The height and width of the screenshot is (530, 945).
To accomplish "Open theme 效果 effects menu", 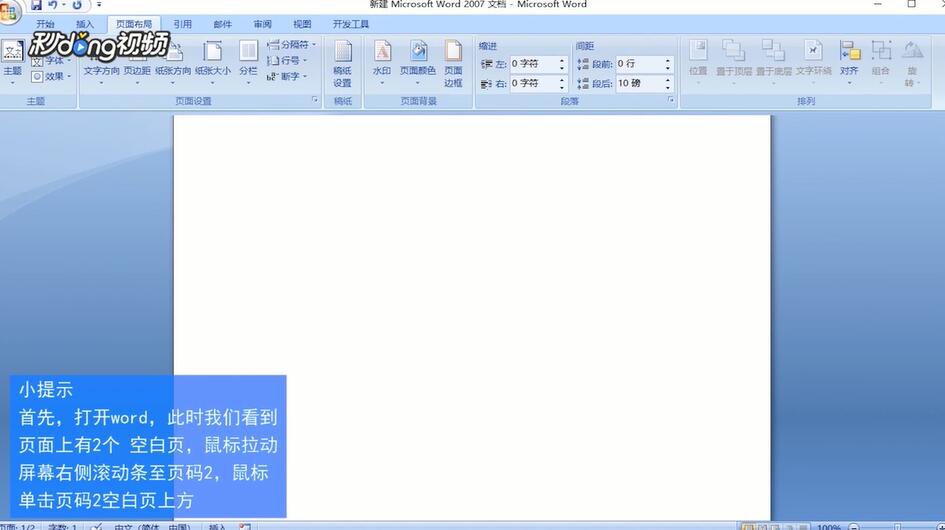I will (x=52, y=77).
